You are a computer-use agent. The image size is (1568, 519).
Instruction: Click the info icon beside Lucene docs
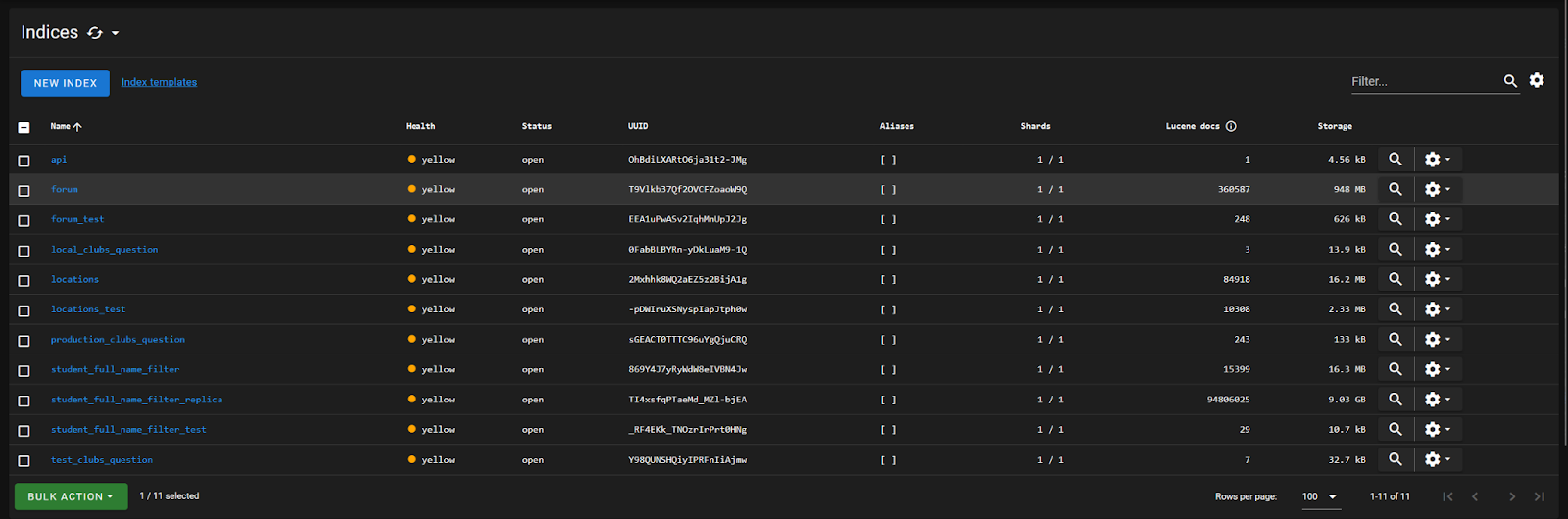[1231, 126]
